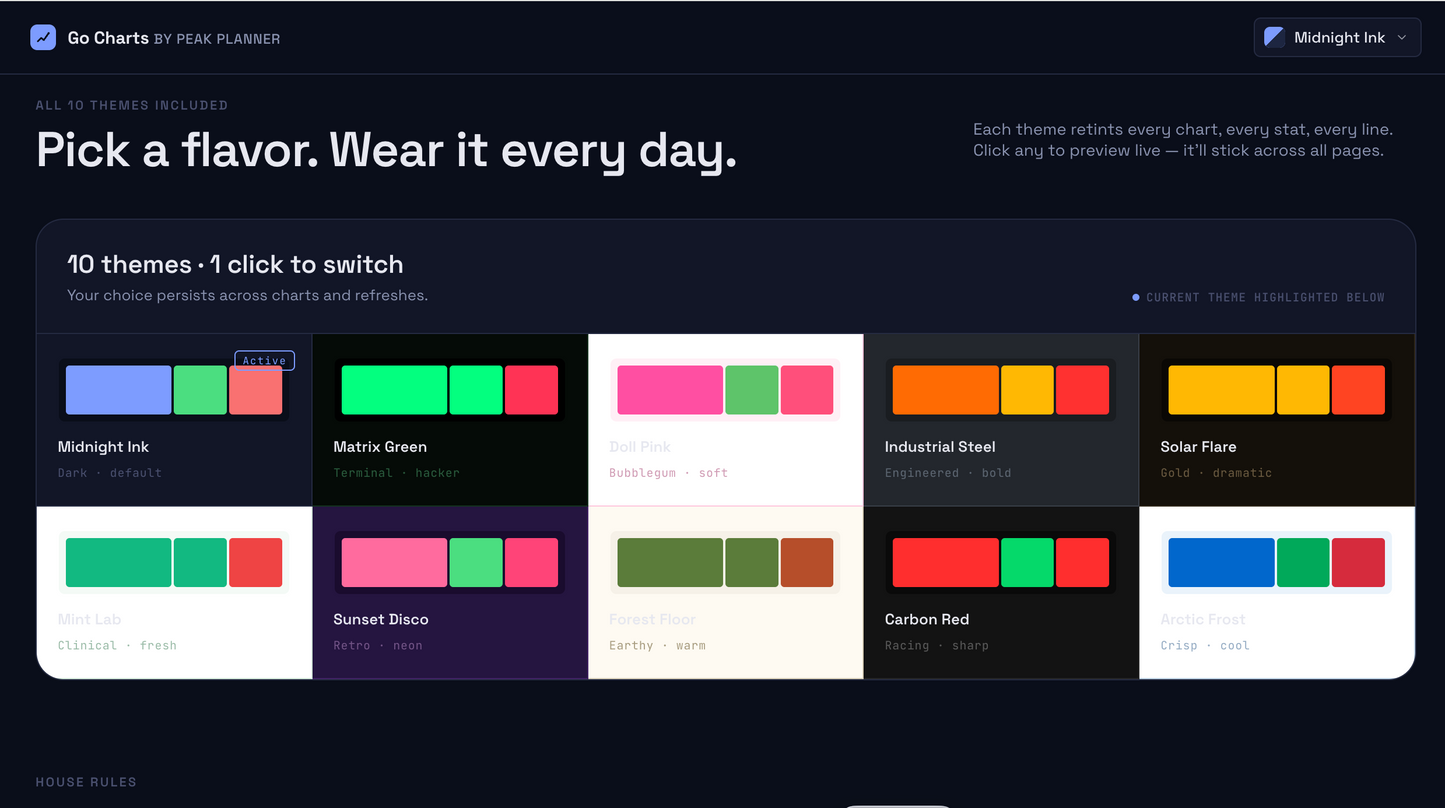Click the theme dropdown chevron arrow

1401,38
